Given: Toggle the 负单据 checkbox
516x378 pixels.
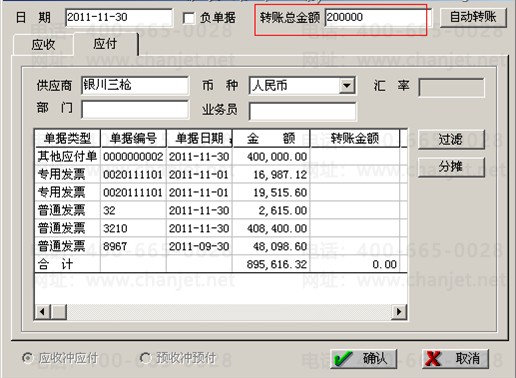Looking at the screenshot, I should coord(189,18).
